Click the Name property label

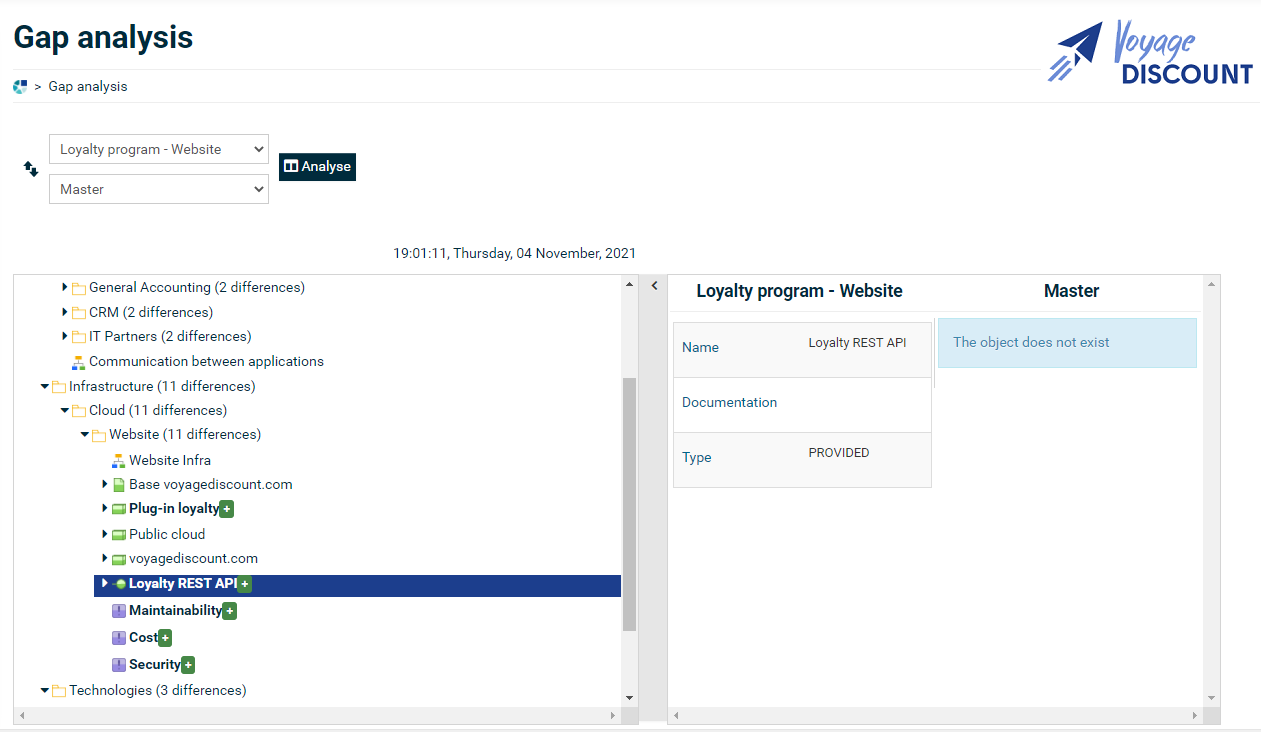pyautogui.click(x=700, y=348)
